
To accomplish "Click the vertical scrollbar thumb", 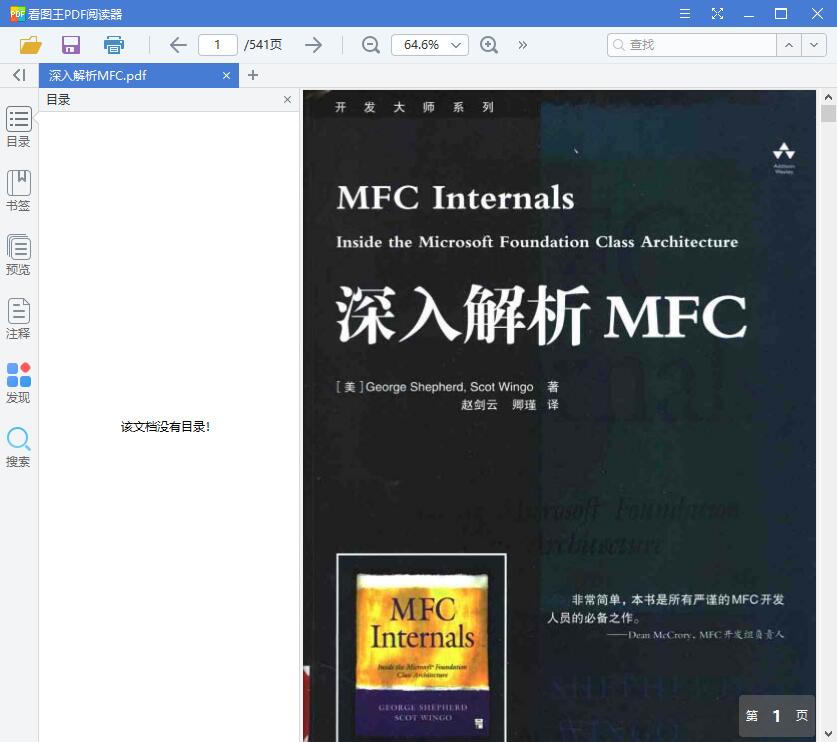I will [828, 114].
